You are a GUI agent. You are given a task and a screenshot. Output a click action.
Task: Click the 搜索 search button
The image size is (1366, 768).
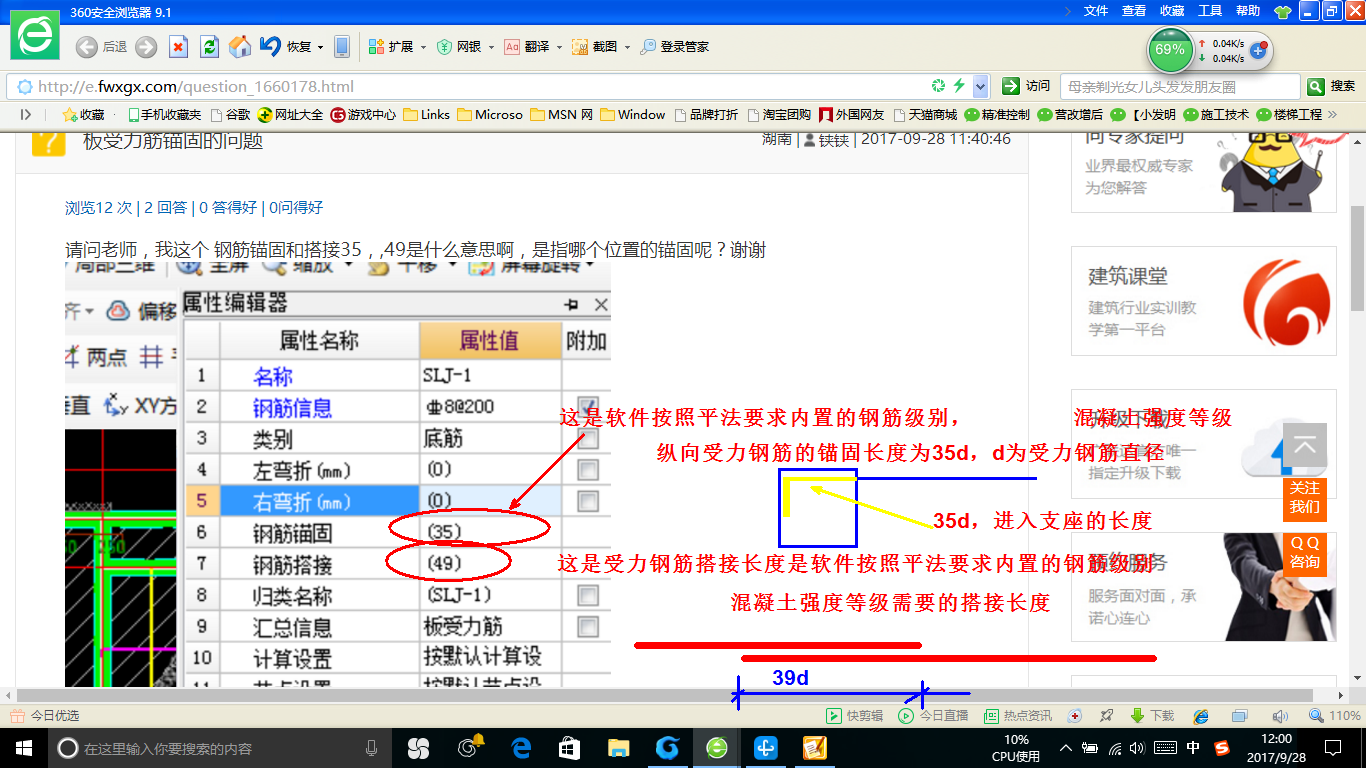click(1333, 86)
